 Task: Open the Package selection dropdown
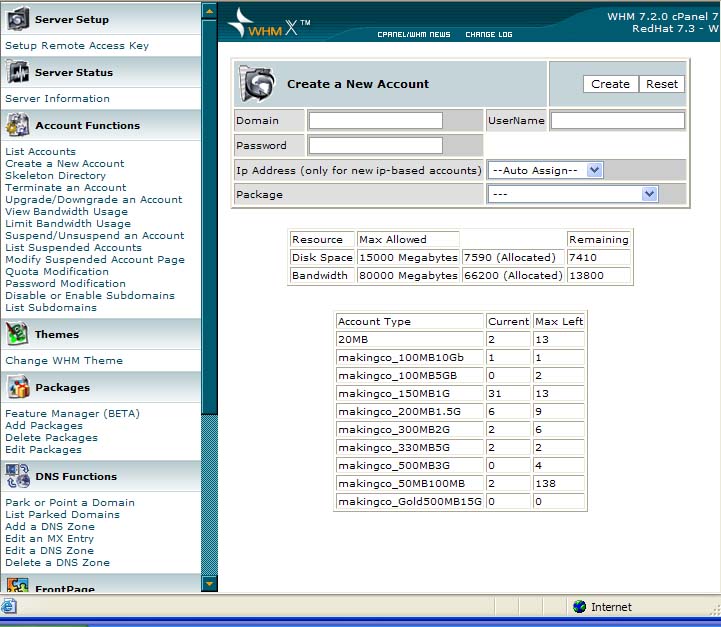[x=573, y=194]
